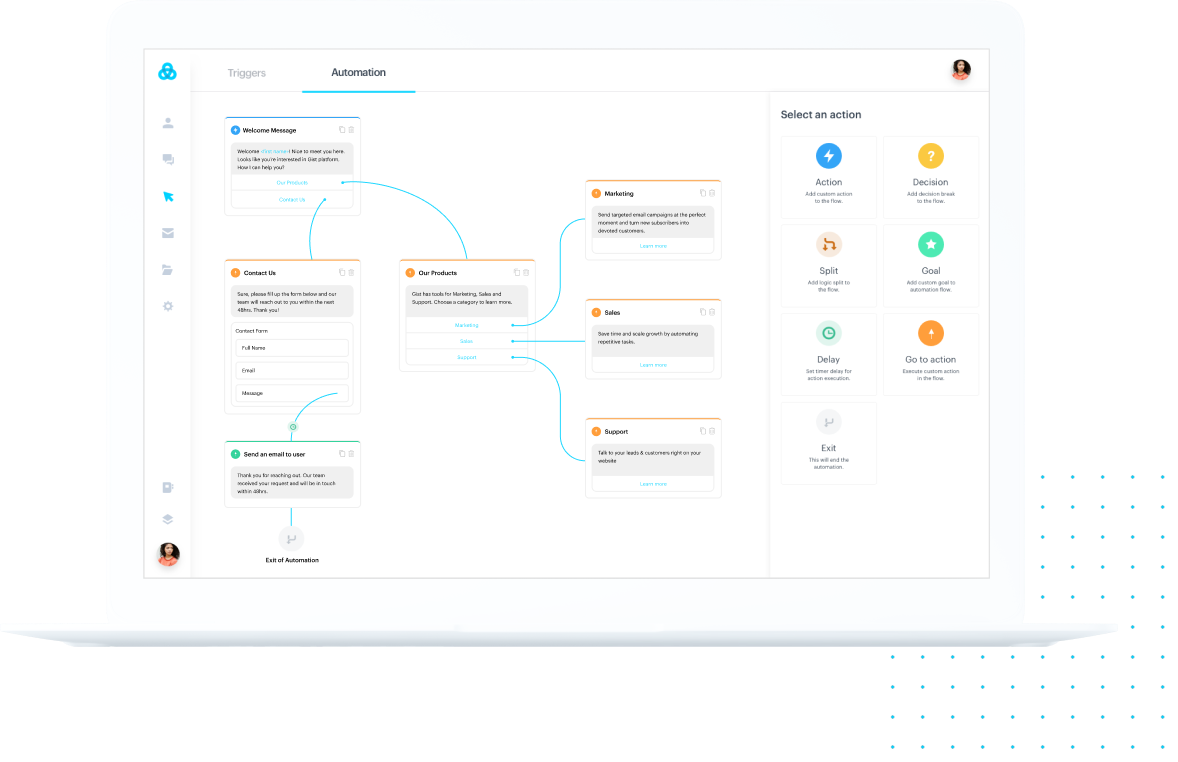Select the Decision action icon
This screenshot has height=762, width=1178.
(930, 156)
